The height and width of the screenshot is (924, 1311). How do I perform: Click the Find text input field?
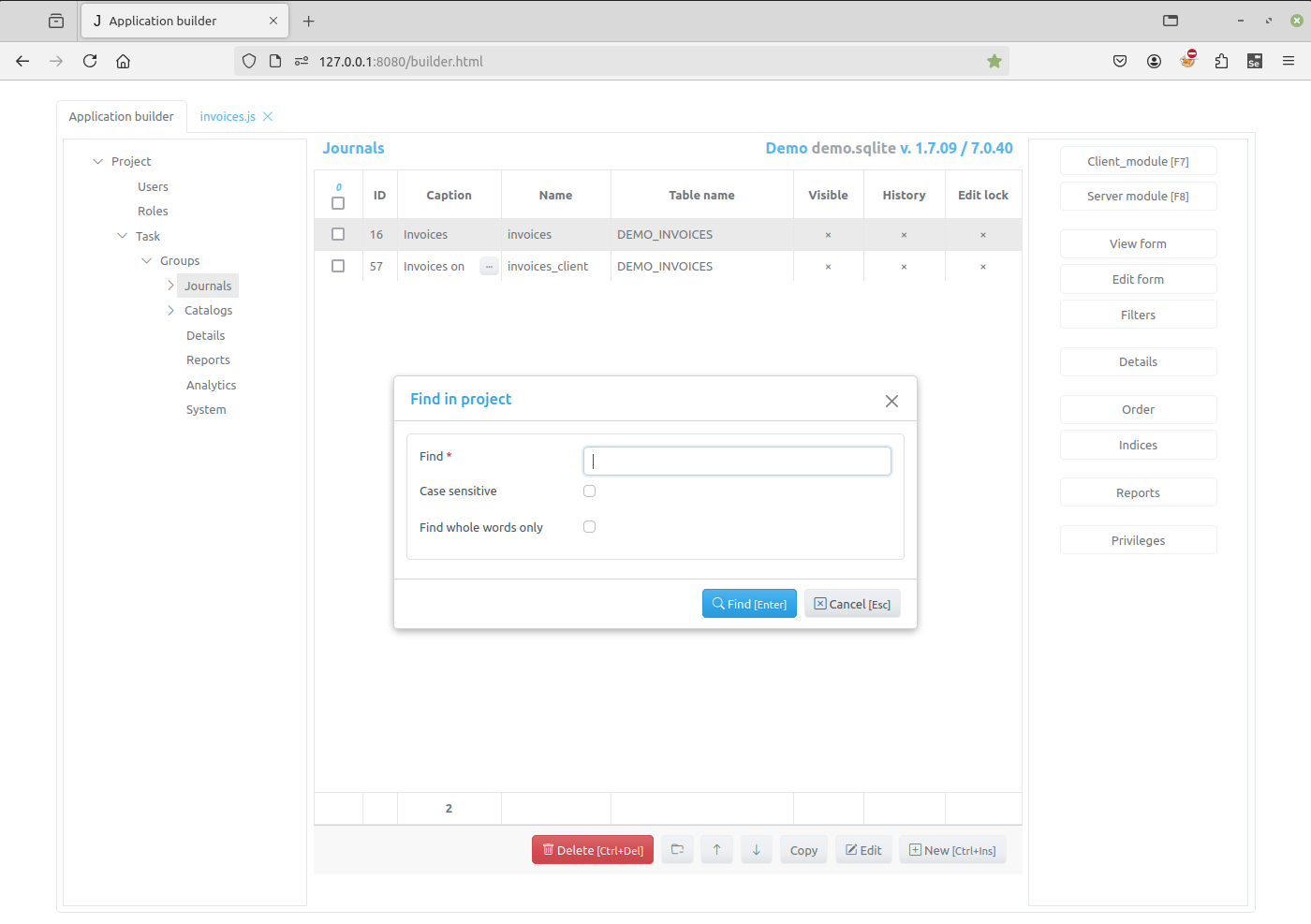pyautogui.click(x=737, y=461)
